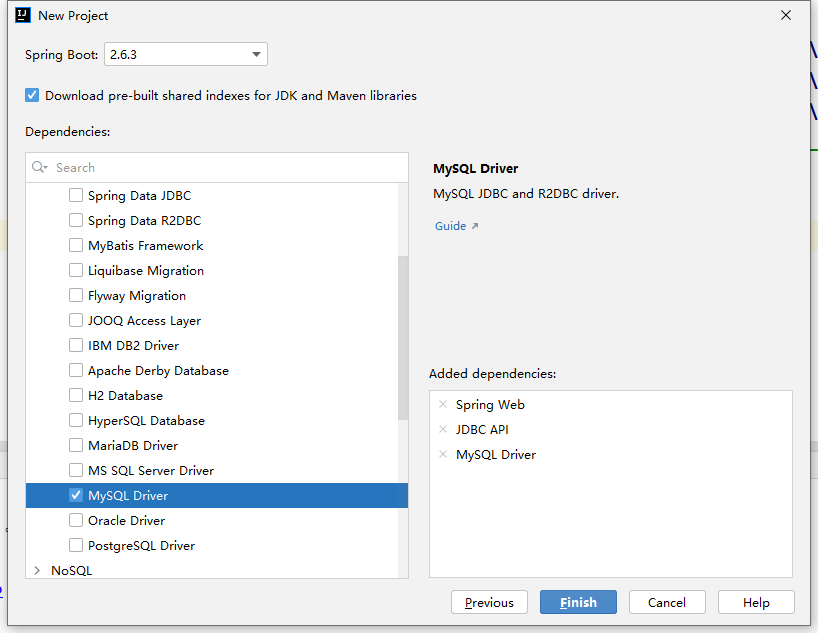Uncheck MySQL Driver checkbox
Viewport: 818px width, 633px height.
point(76,496)
